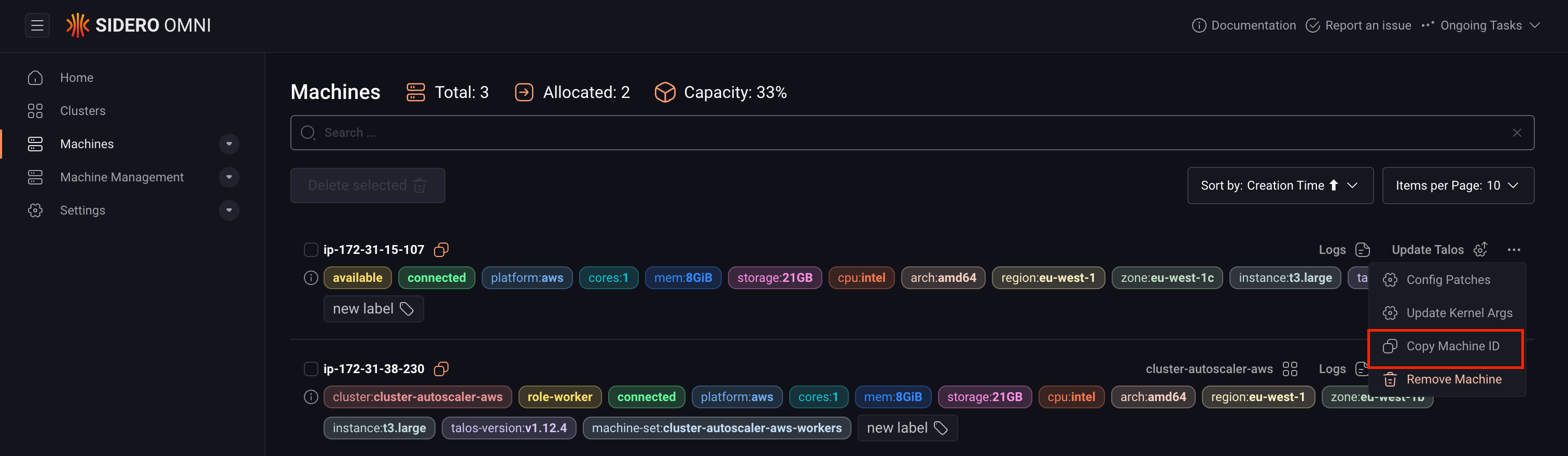The height and width of the screenshot is (456, 1568).
Task: Click Update Talos for ip-172-31-15-107
Action: [1439, 250]
